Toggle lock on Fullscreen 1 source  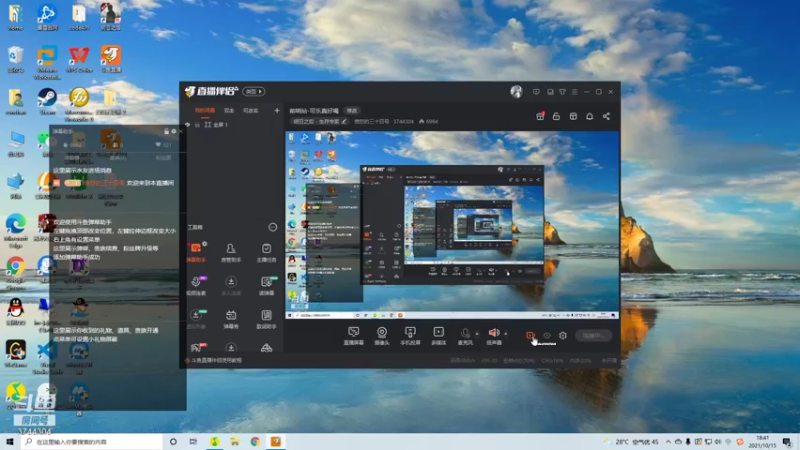pos(197,124)
